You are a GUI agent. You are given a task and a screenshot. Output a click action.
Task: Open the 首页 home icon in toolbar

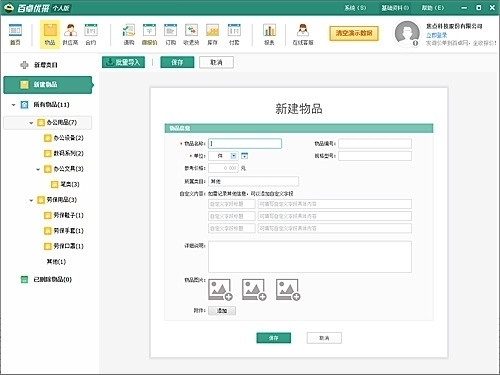click(x=15, y=34)
